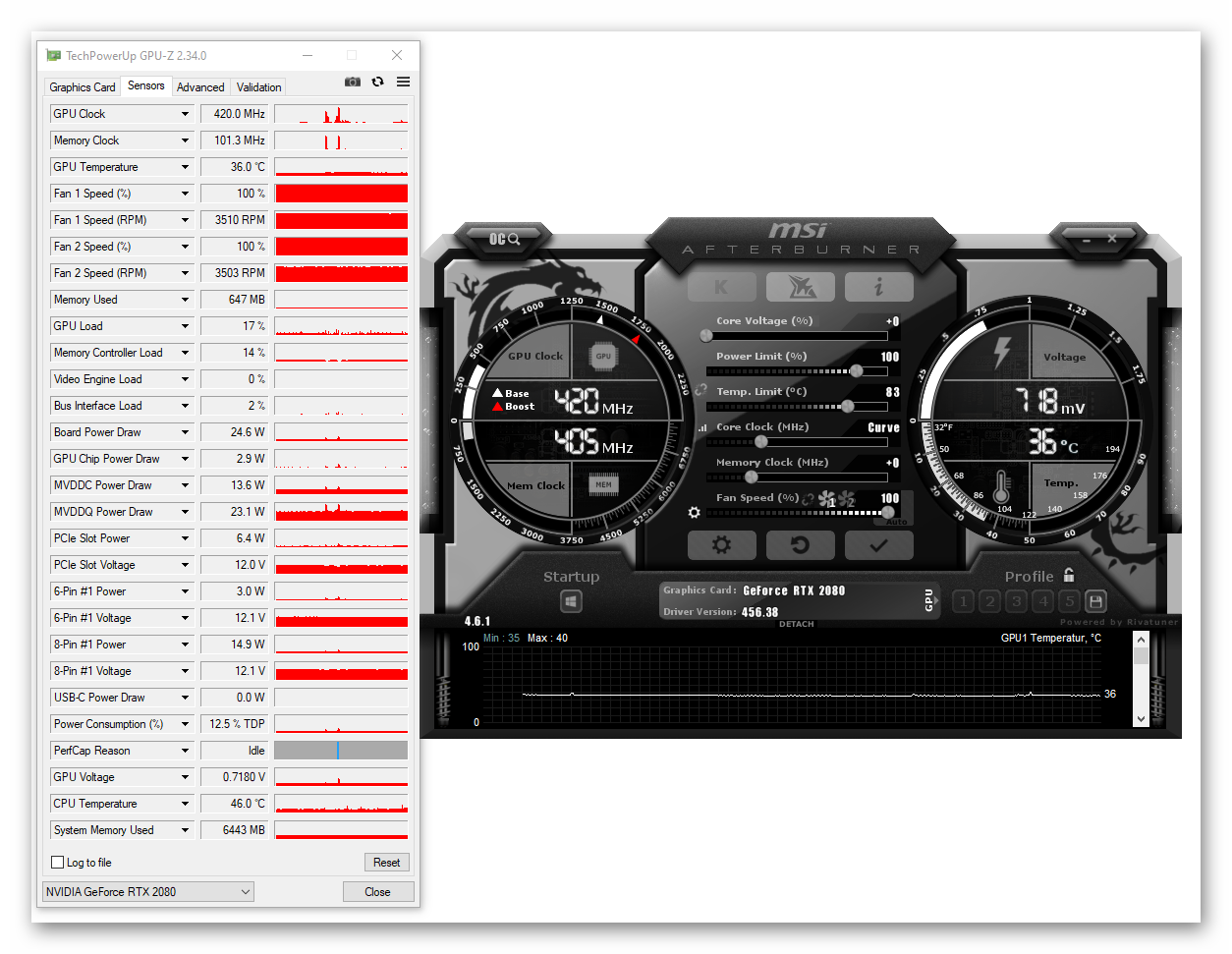The image size is (1232, 954).
Task: Open GPU Load sensor dropdown
Action: (x=185, y=326)
